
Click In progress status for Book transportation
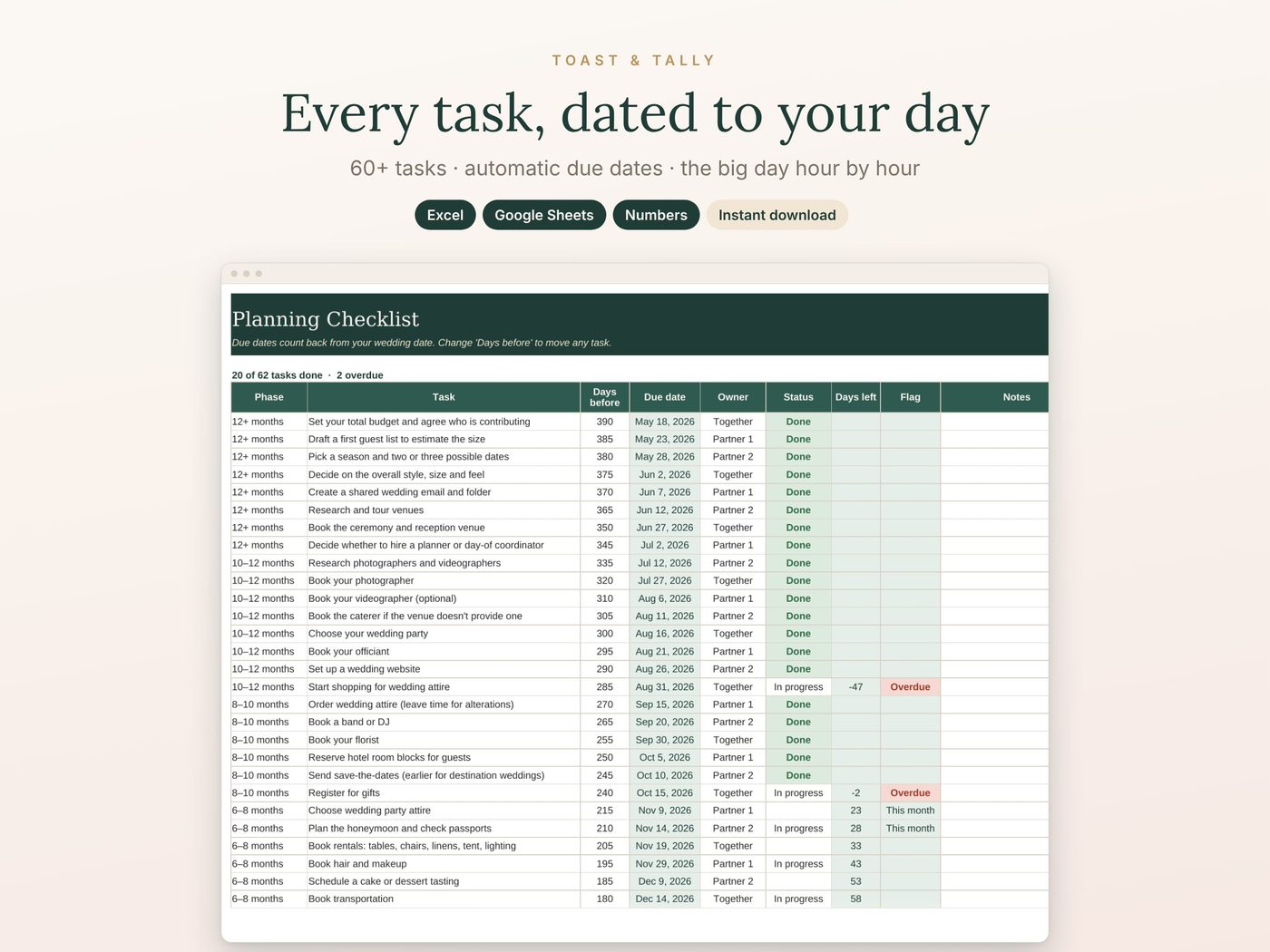[x=798, y=899]
